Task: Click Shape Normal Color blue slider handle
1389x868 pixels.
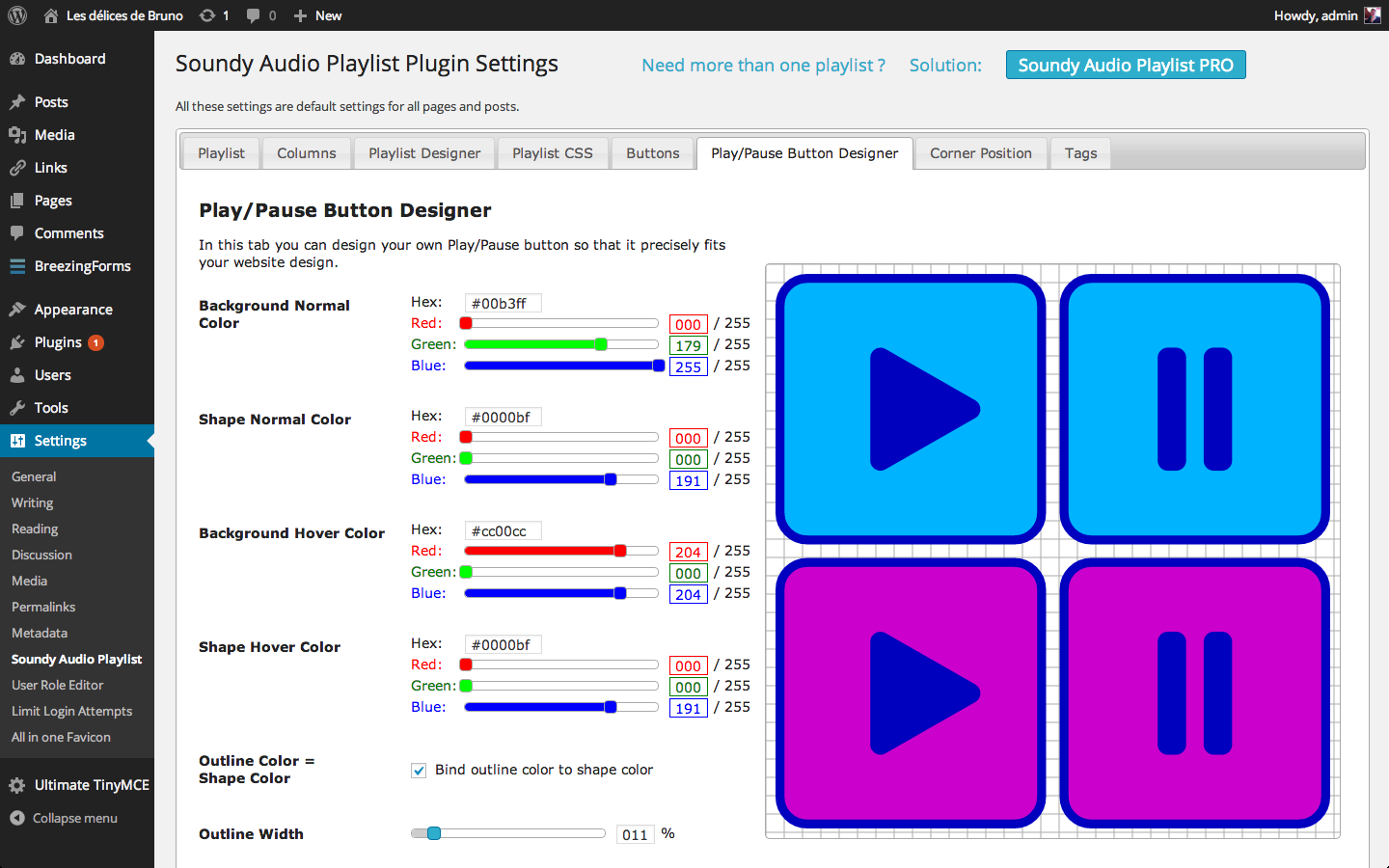Action: [611, 479]
